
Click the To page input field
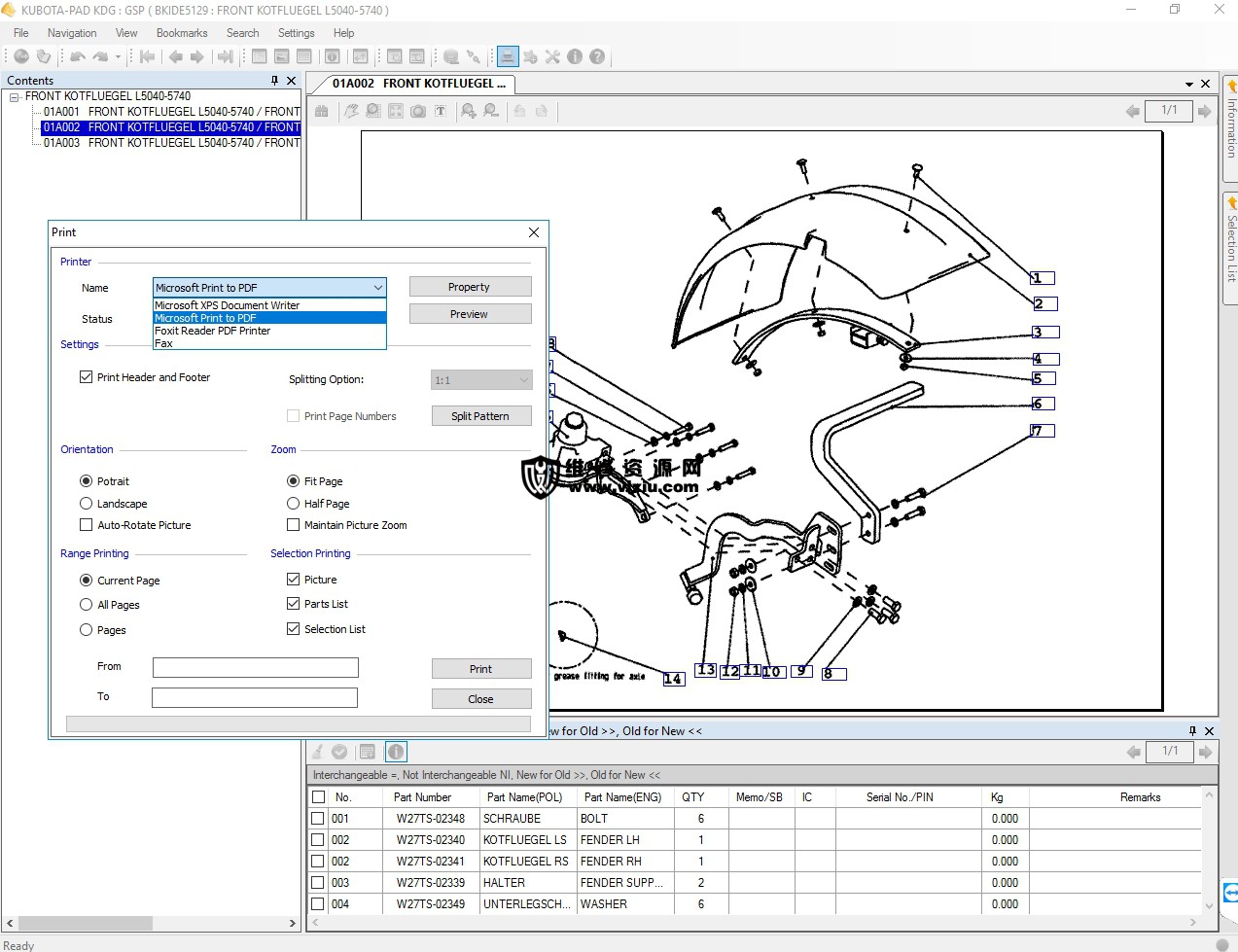(x=255, y=697)
